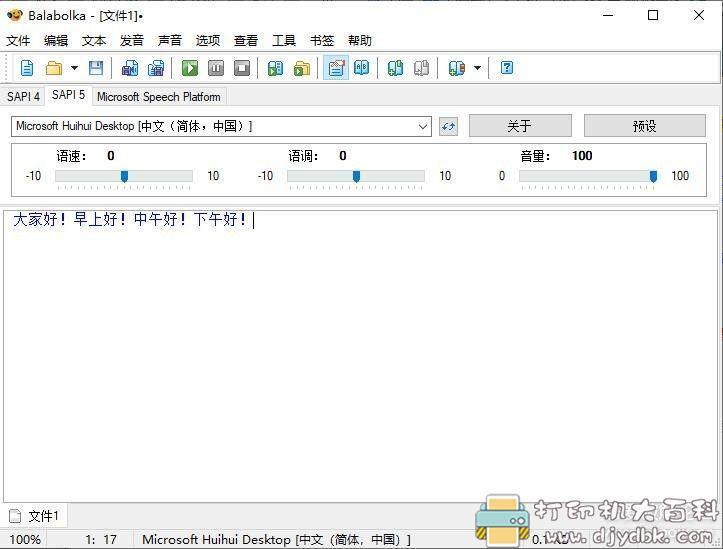Screen dimensions: 723x549
Task: Select the SAPI 5 tab
Action: (x=68, y=95)
